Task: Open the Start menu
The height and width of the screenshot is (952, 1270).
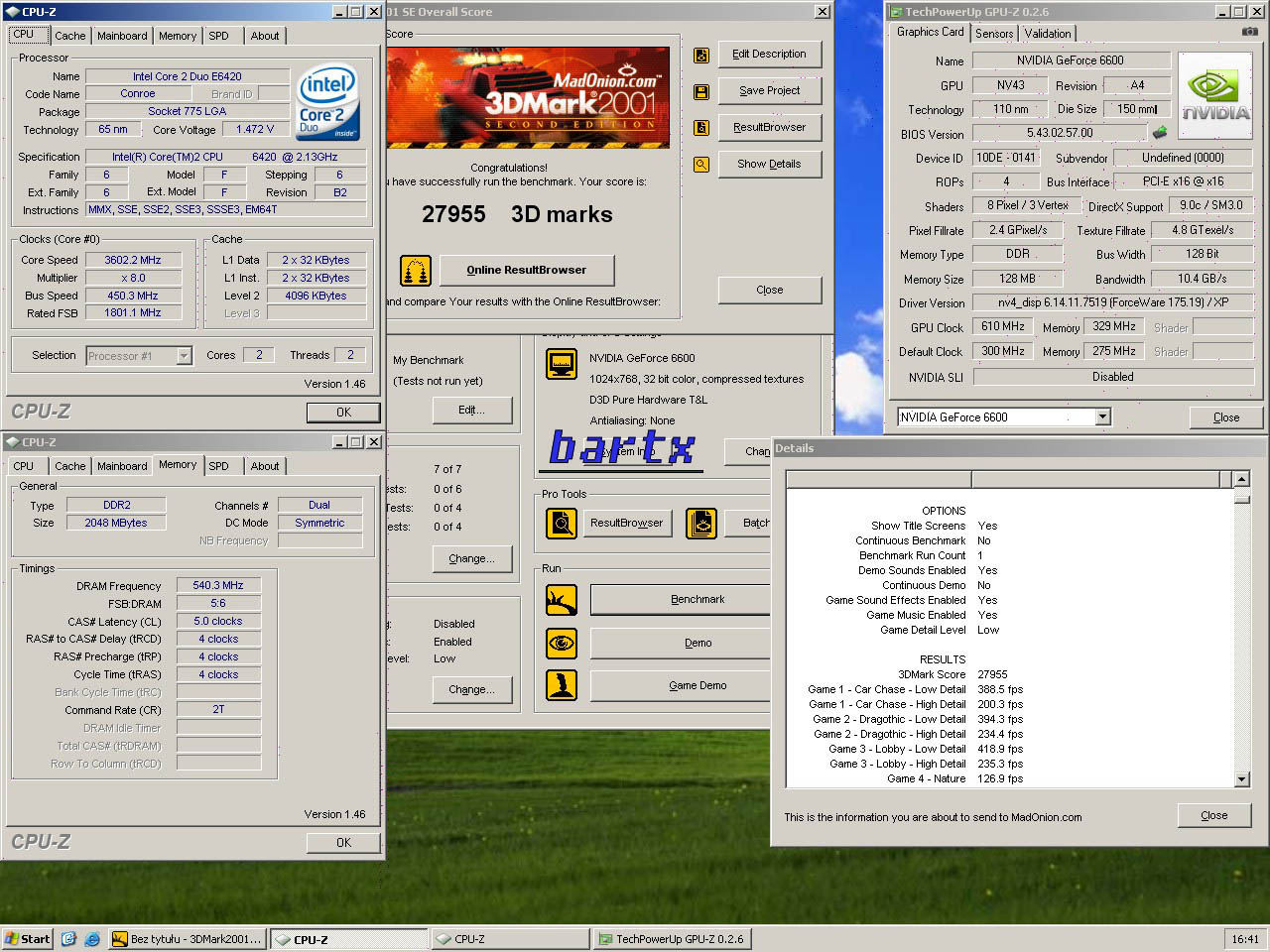Action: (27, 938)
